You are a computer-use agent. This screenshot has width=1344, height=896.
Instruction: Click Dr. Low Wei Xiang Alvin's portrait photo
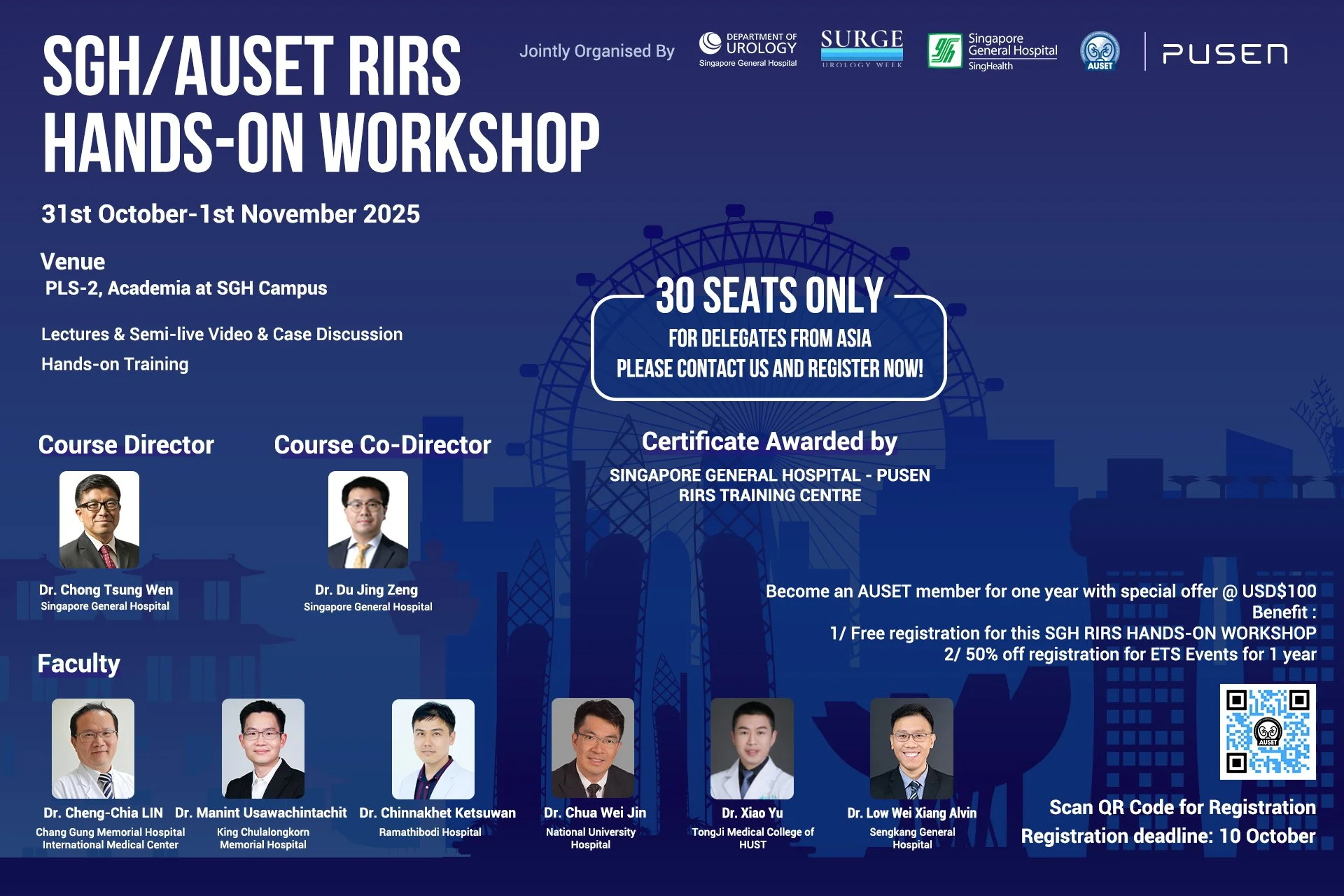tap(911, 748)
